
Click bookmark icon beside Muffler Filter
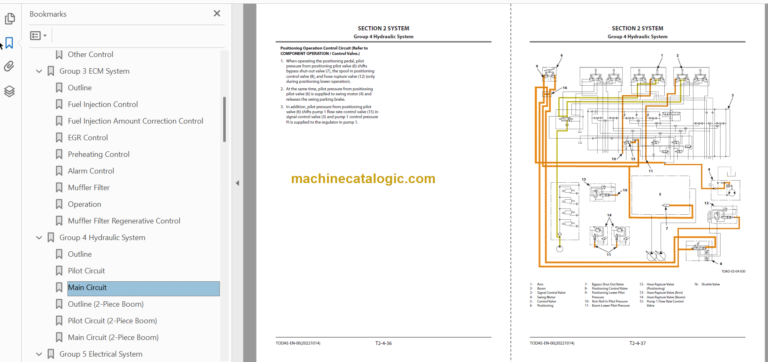point(59,188)
